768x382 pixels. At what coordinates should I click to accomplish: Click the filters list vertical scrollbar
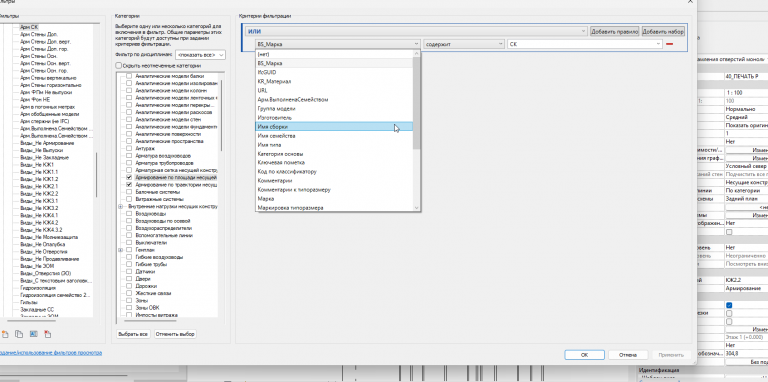point(96,175)
